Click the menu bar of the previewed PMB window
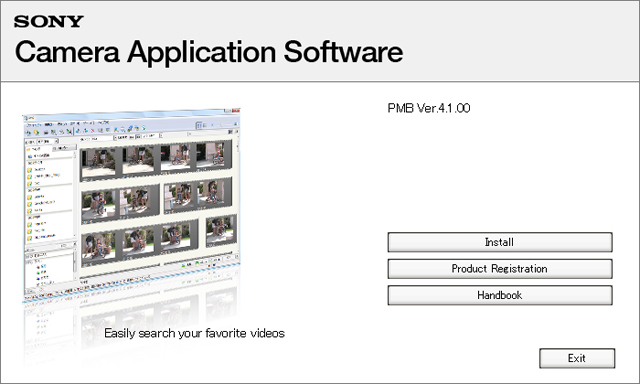The width and height of the screenshot is (640, 384). (67, 123)
